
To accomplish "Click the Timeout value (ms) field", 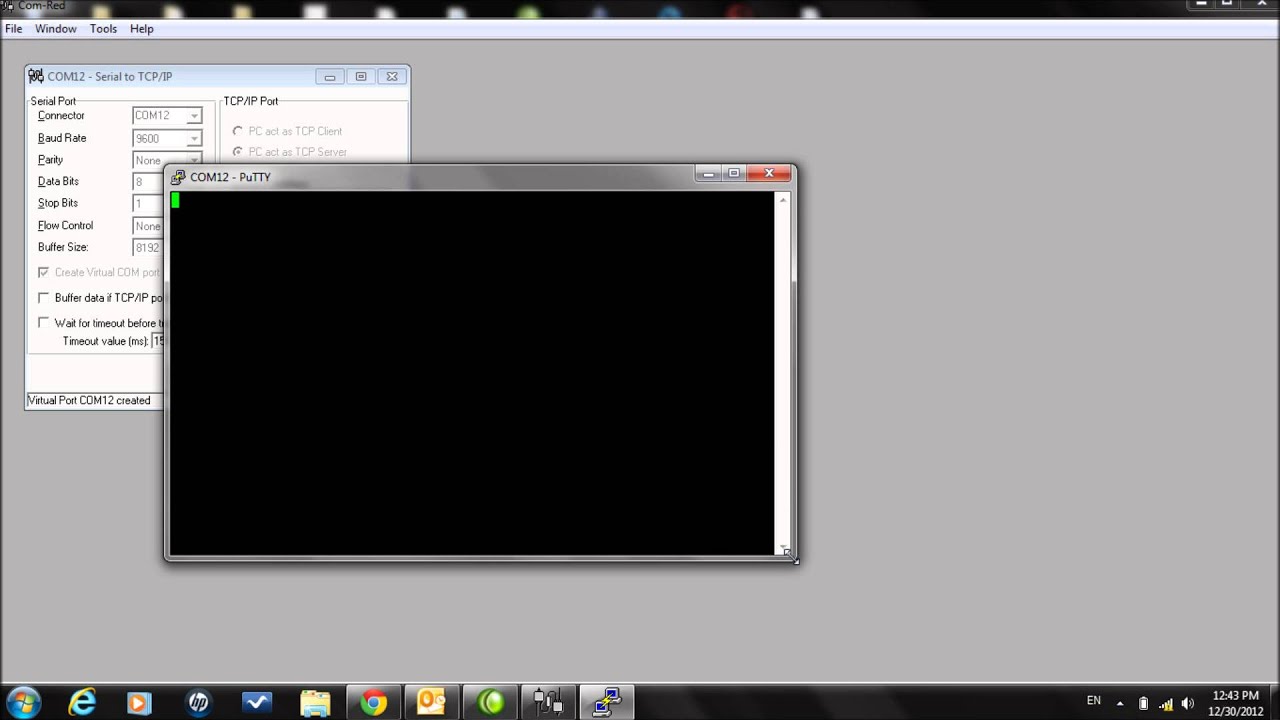I will (158, 341).
